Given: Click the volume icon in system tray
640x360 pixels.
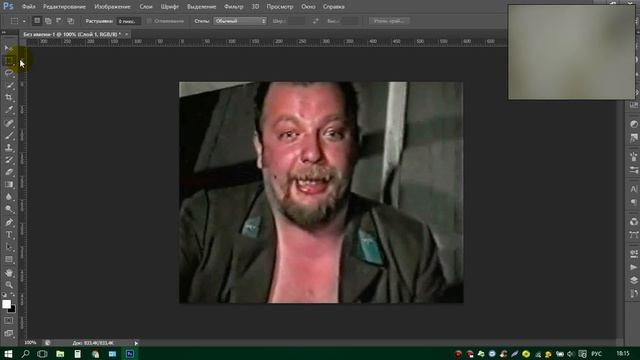Looking at the screenshot, I should tap(571, 354).
